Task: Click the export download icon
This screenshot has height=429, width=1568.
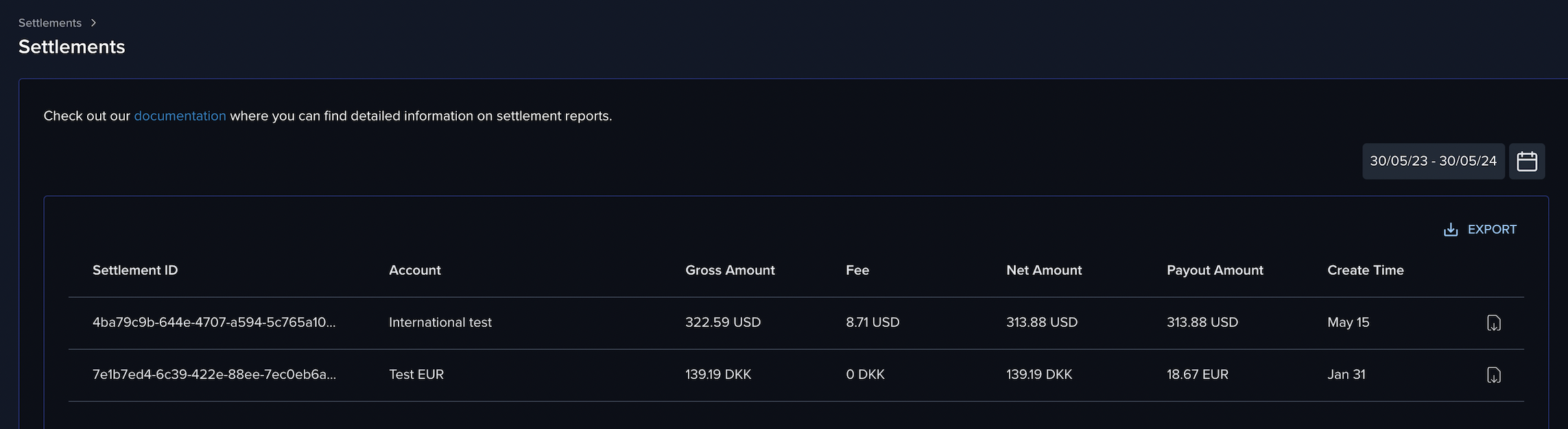Action: tap(1451, 230)
